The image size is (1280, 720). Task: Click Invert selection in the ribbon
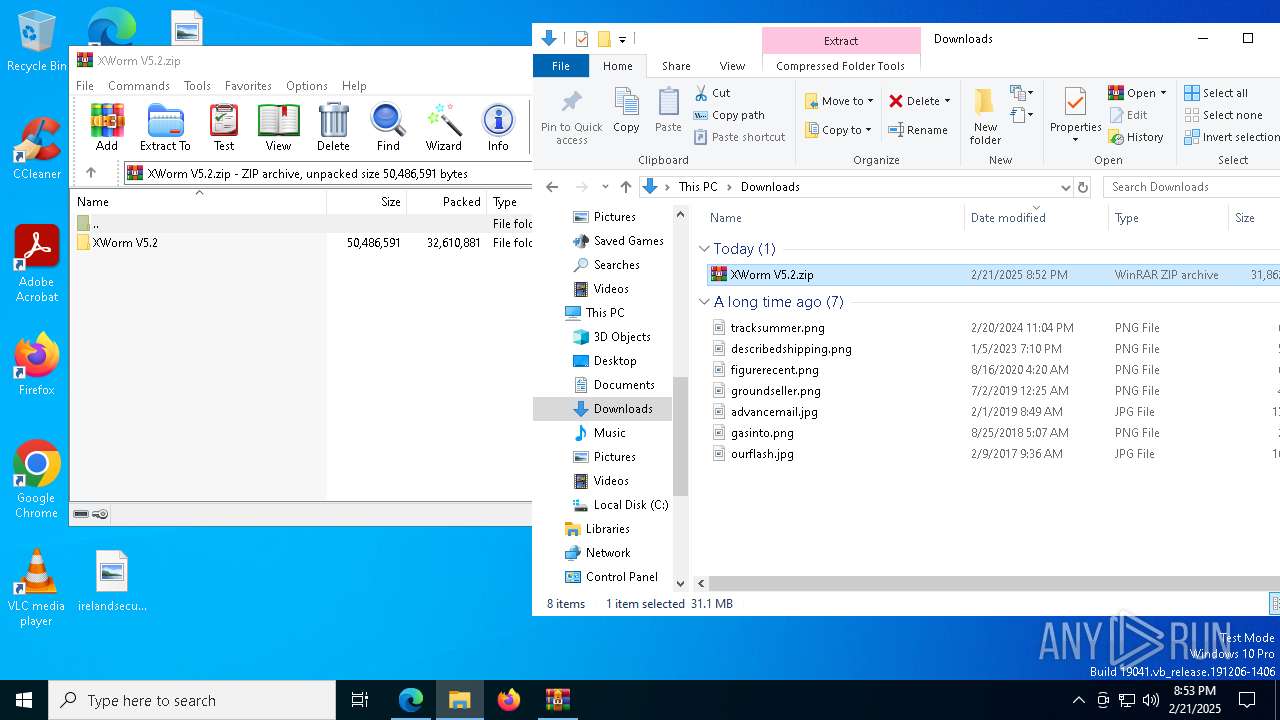(1232, 137)
